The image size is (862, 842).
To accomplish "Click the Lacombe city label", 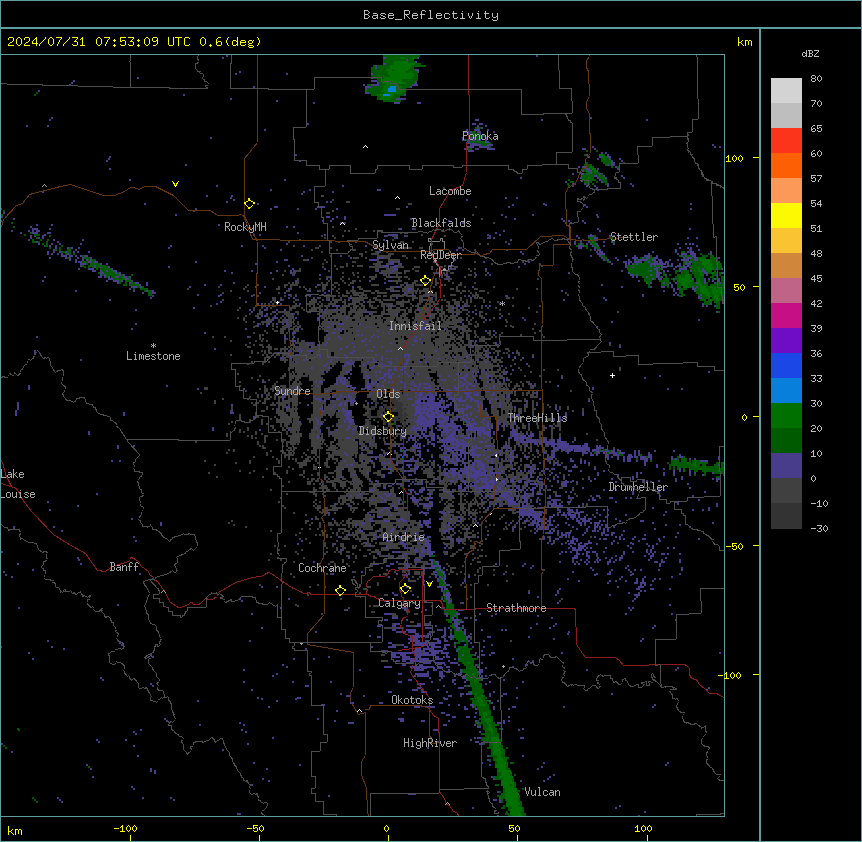I will pyautogui.click(x=450, y=191).
